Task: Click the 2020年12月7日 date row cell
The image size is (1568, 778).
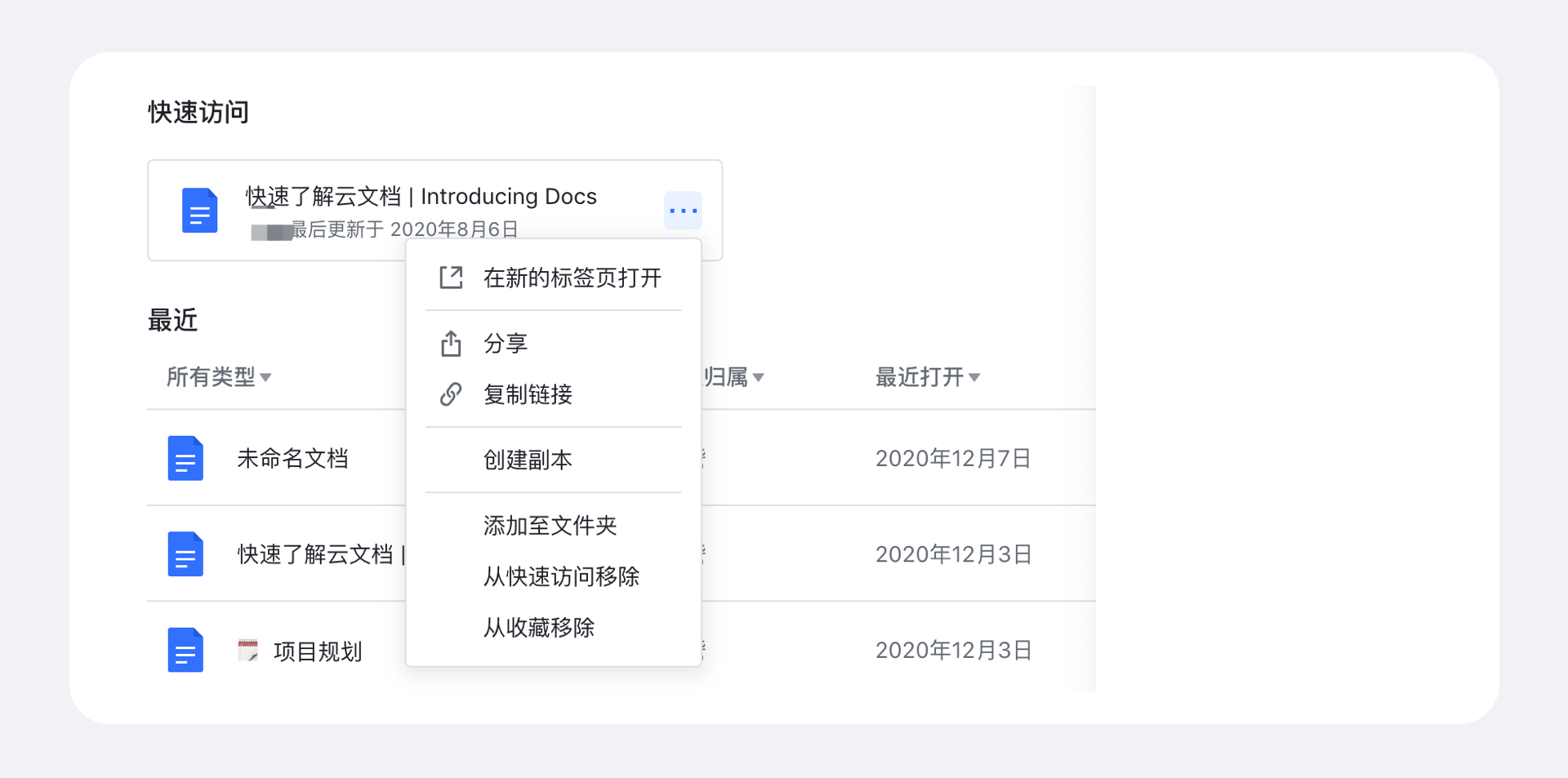Action: [x=953, y=458]
